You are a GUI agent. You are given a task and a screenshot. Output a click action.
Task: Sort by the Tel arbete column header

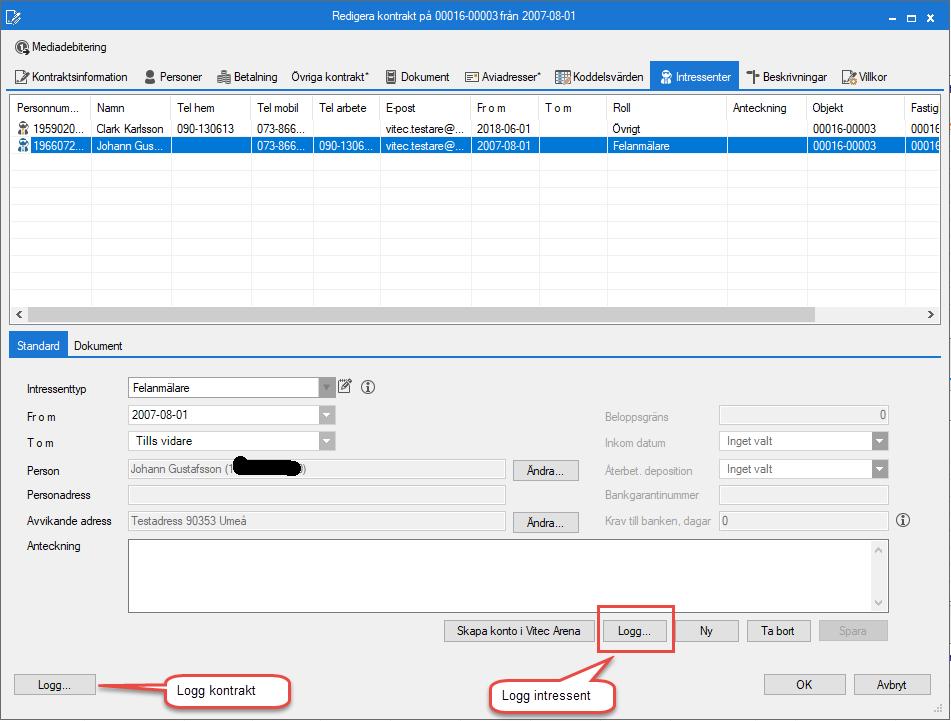(x=347, y=108)
